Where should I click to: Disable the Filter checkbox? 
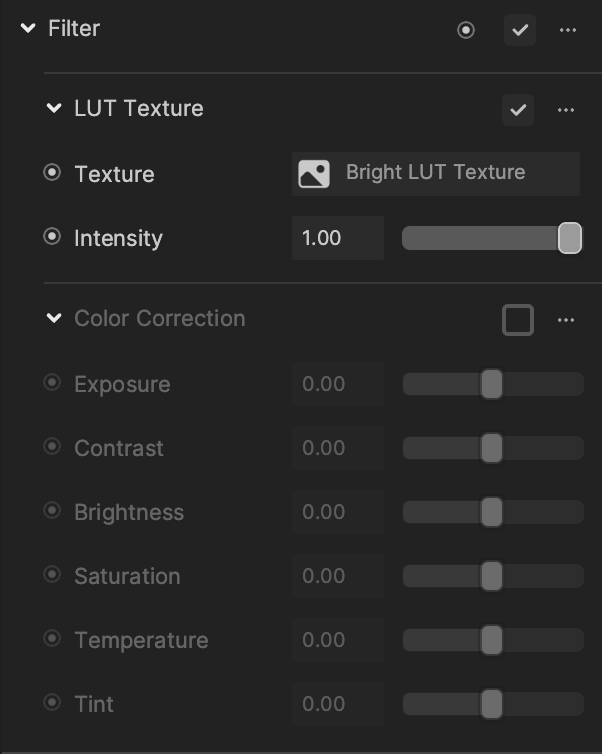pos(520,30)
